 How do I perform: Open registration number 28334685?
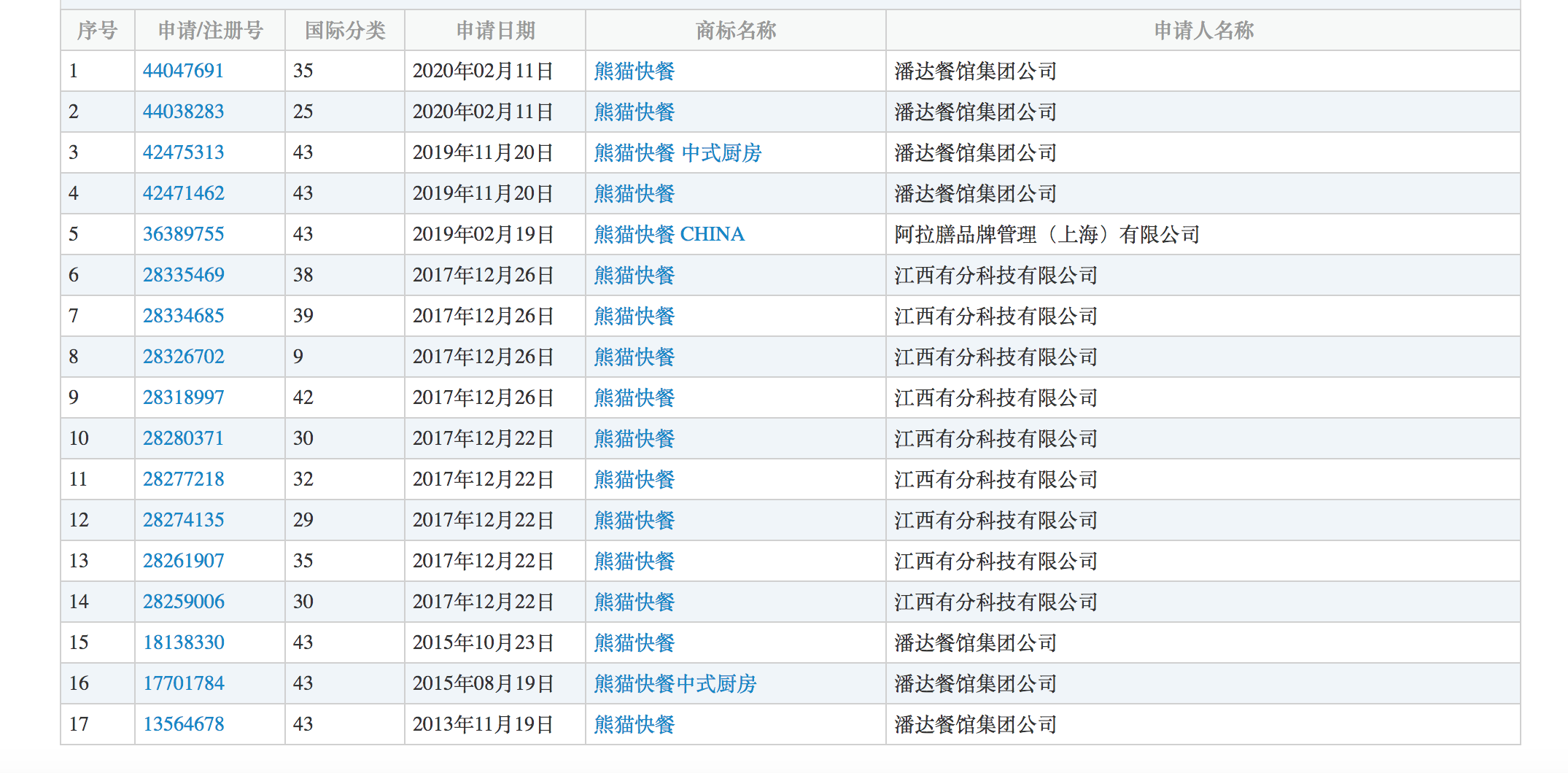pyautogui.click(x=183, y=316)
